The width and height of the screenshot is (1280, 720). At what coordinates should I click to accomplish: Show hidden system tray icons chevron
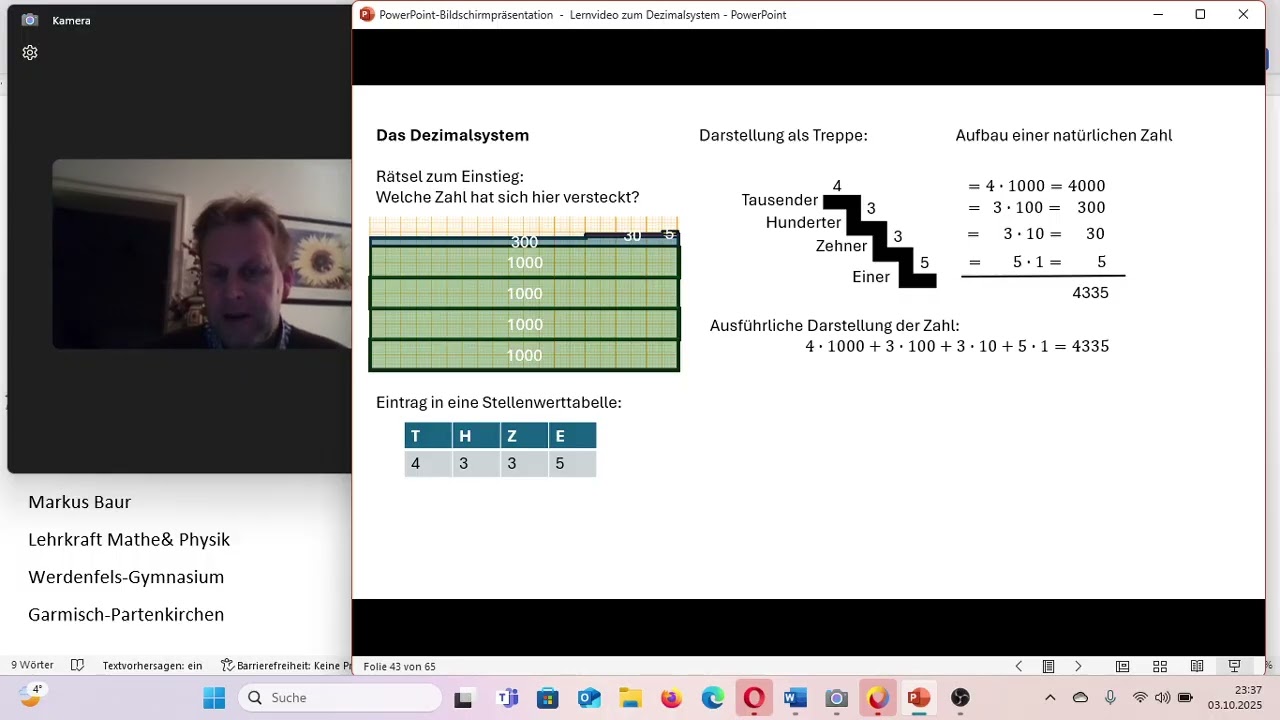pos(1050,697)
